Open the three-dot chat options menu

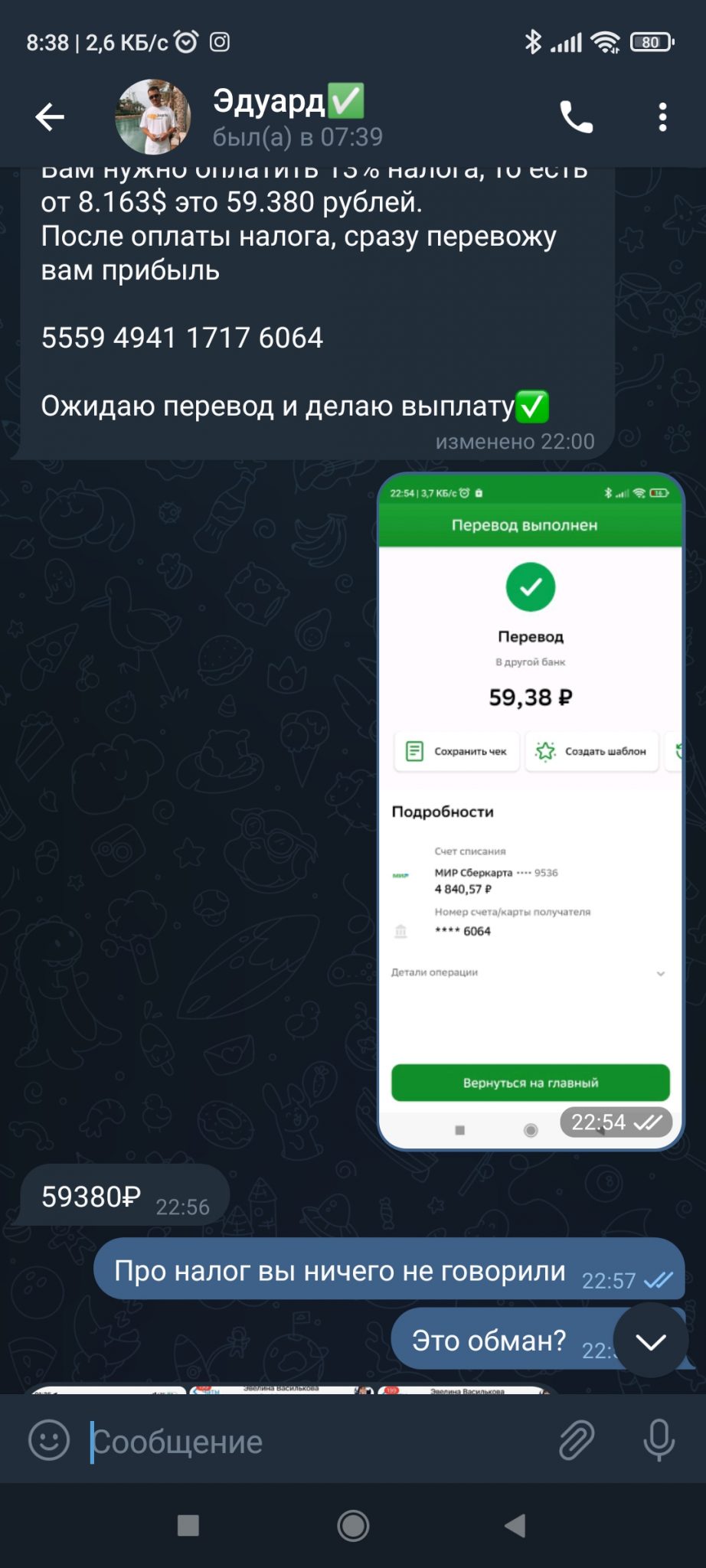point(662,117)
